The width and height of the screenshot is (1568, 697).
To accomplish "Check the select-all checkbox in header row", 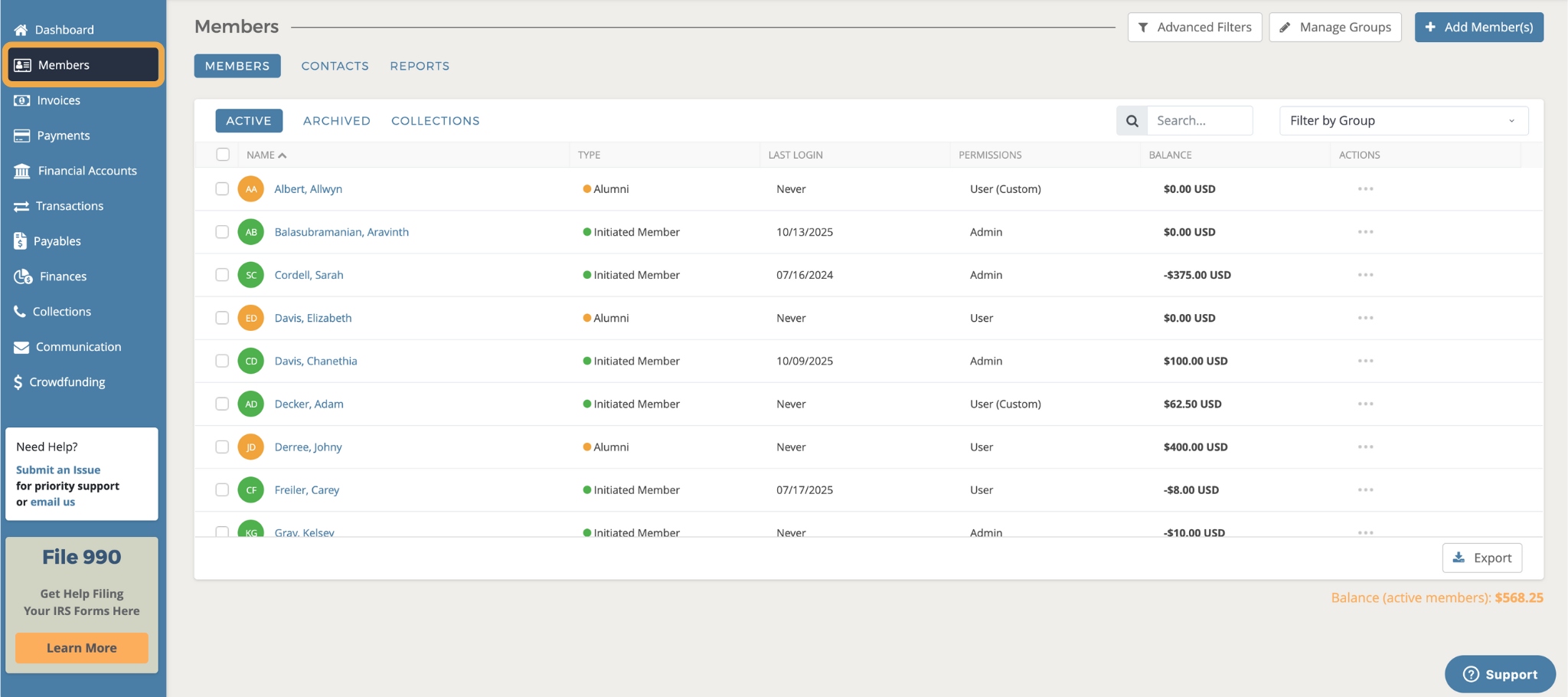I will coord(223,154).
